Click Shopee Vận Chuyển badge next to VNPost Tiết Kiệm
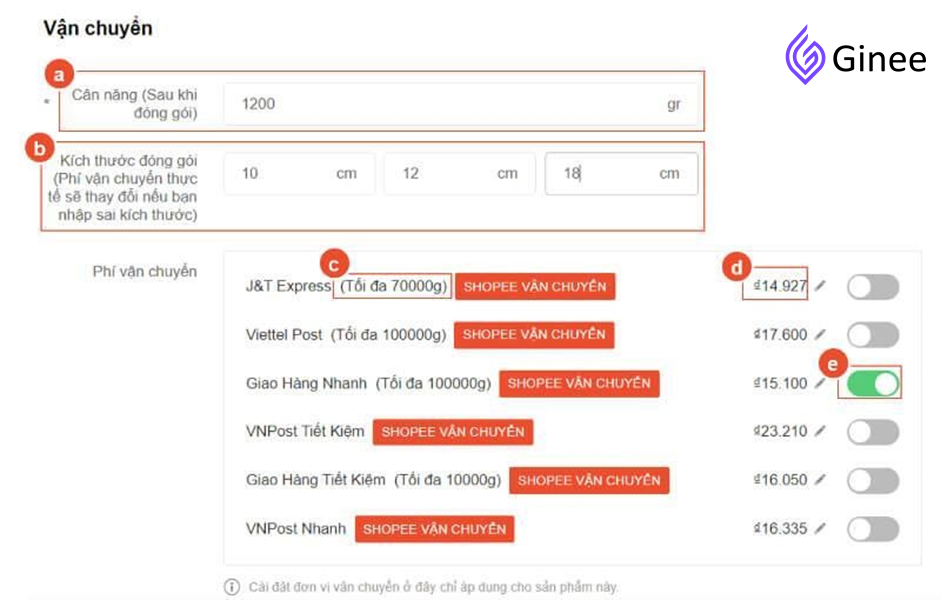The width and height of the screenshot is (941, 600). pos(453,432)
